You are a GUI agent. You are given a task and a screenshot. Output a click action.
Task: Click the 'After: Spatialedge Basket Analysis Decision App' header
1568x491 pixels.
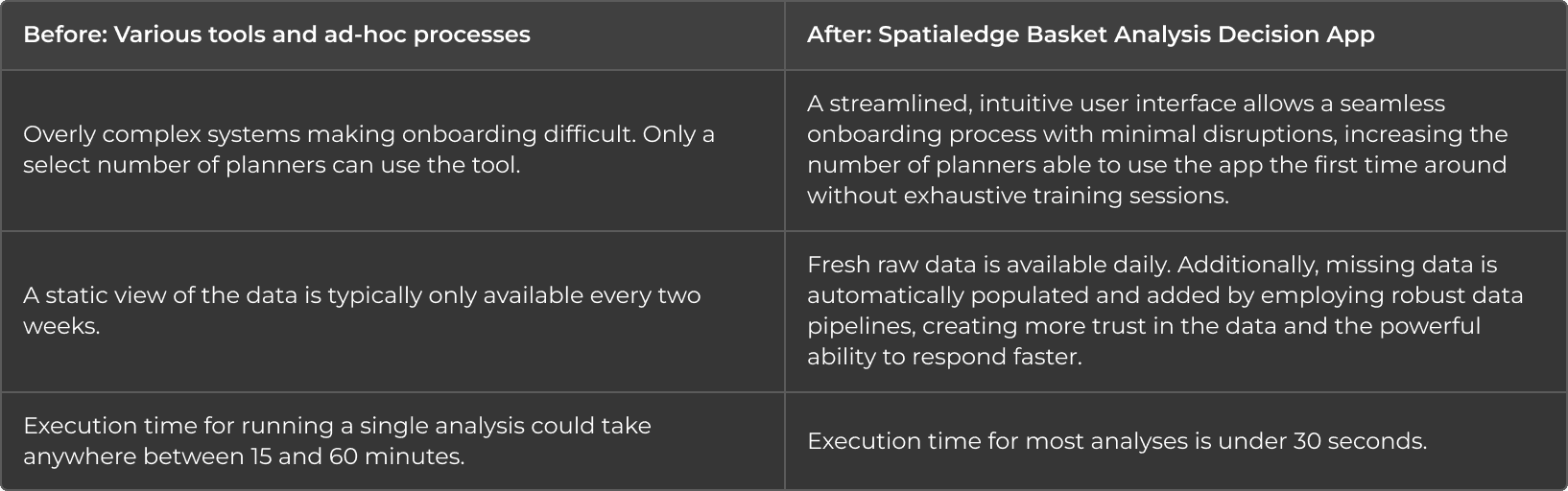coord(1176,35)
